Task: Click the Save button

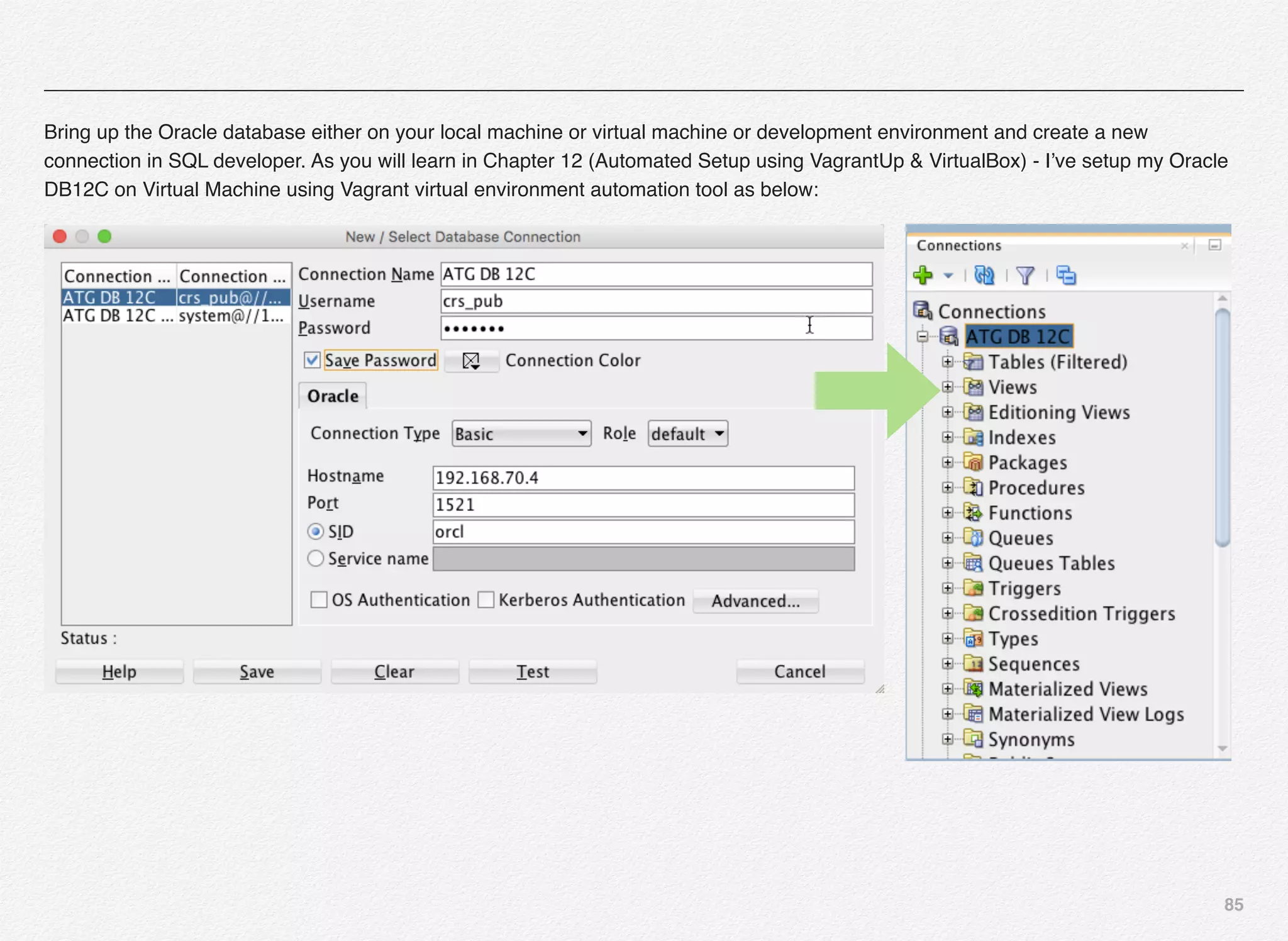Action: pos(257,672)
